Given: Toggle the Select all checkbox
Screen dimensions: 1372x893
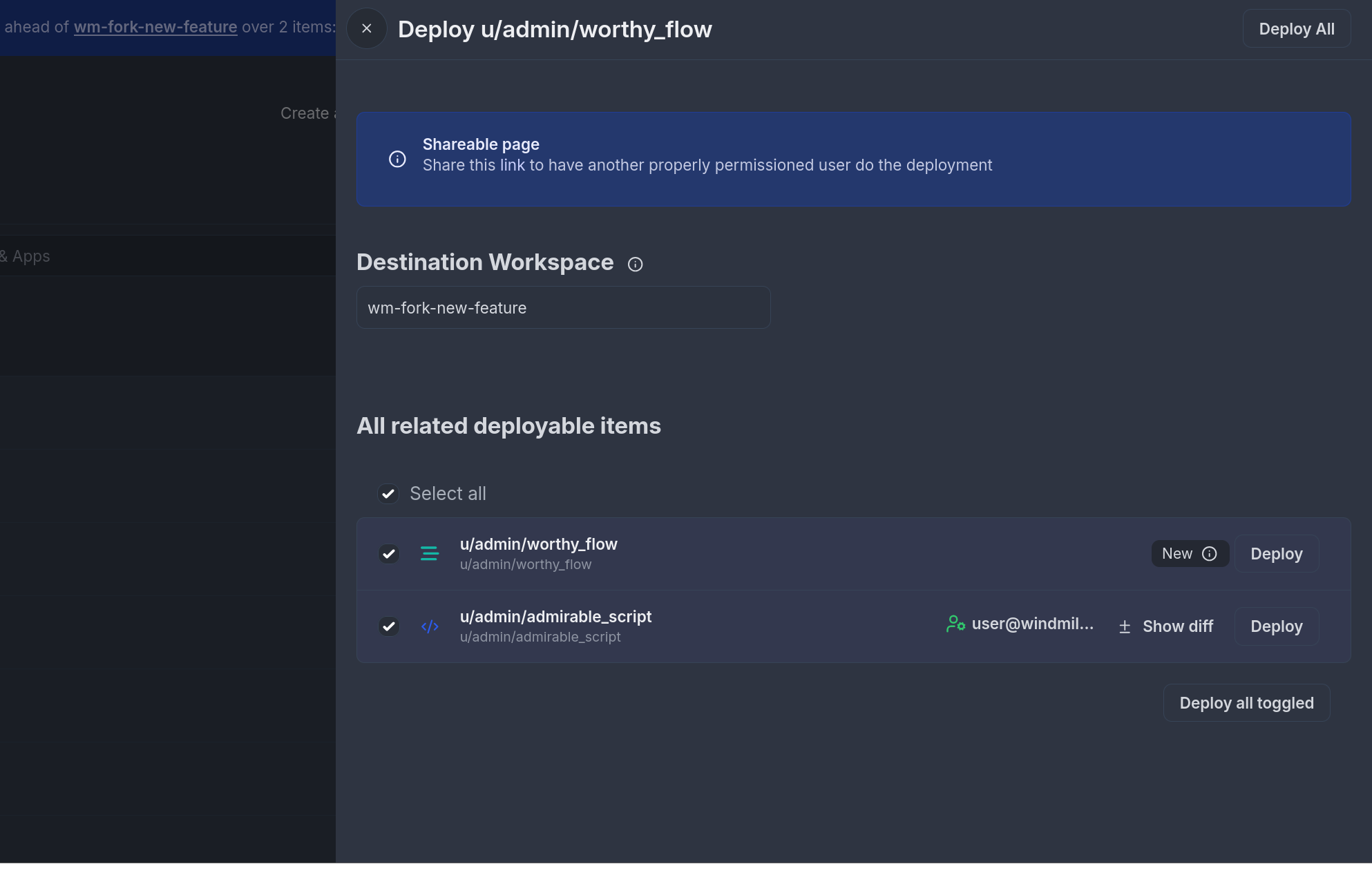Looking at the screenshot, I should (388, 494).
